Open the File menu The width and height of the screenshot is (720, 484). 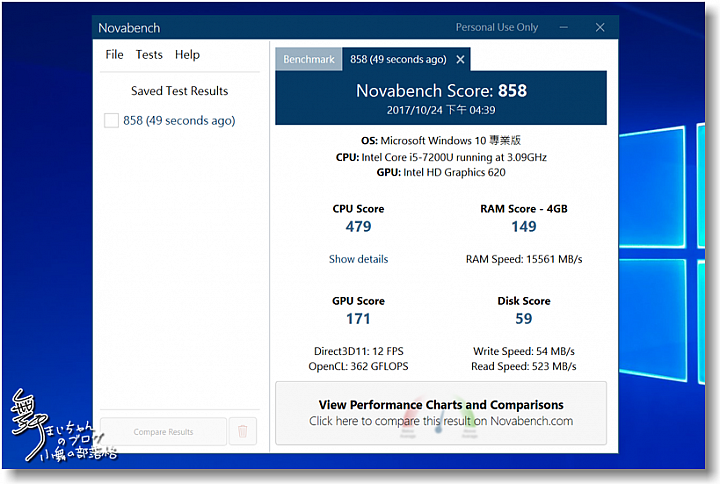coord(114,55)
